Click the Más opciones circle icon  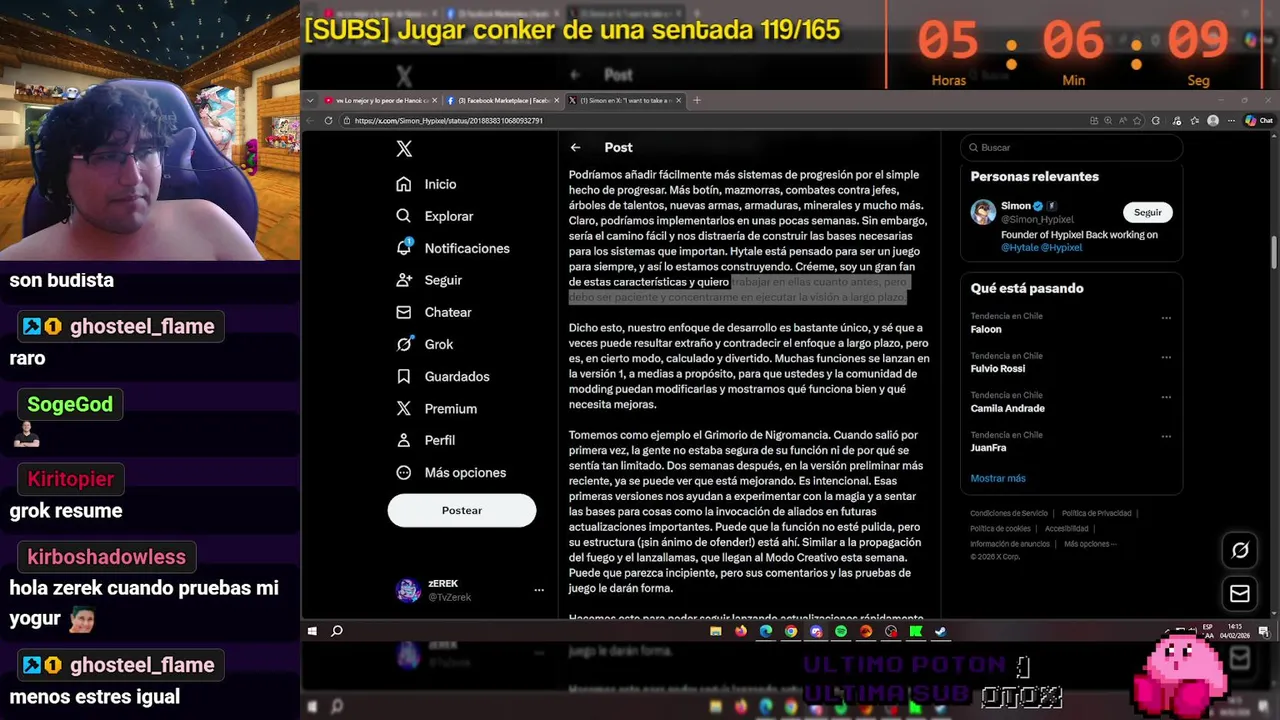pyautogui.click(x=404, y=472)
